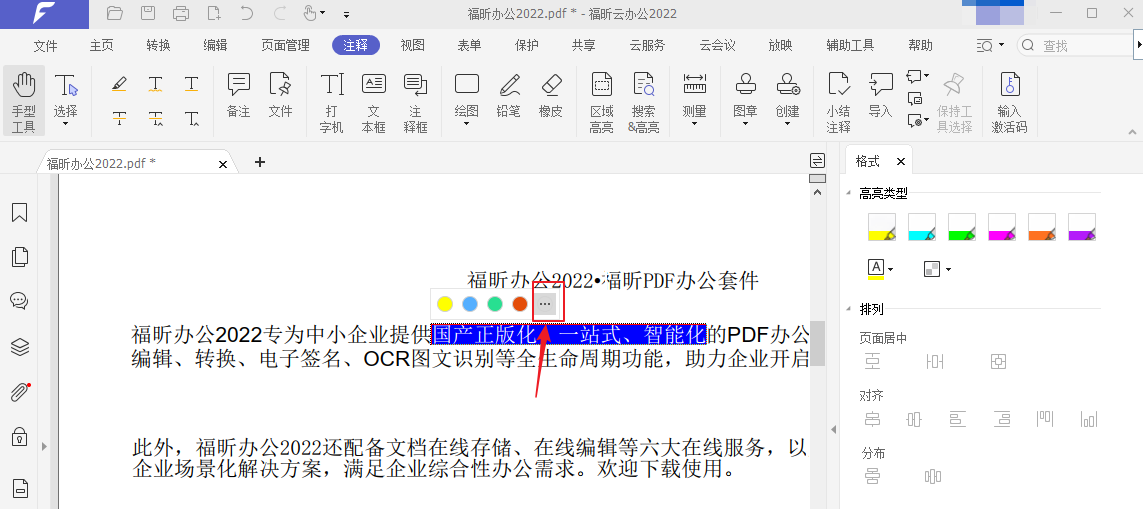Choose the magenta highlight type swatch
1143x509 pixels.
point(1002,227)
